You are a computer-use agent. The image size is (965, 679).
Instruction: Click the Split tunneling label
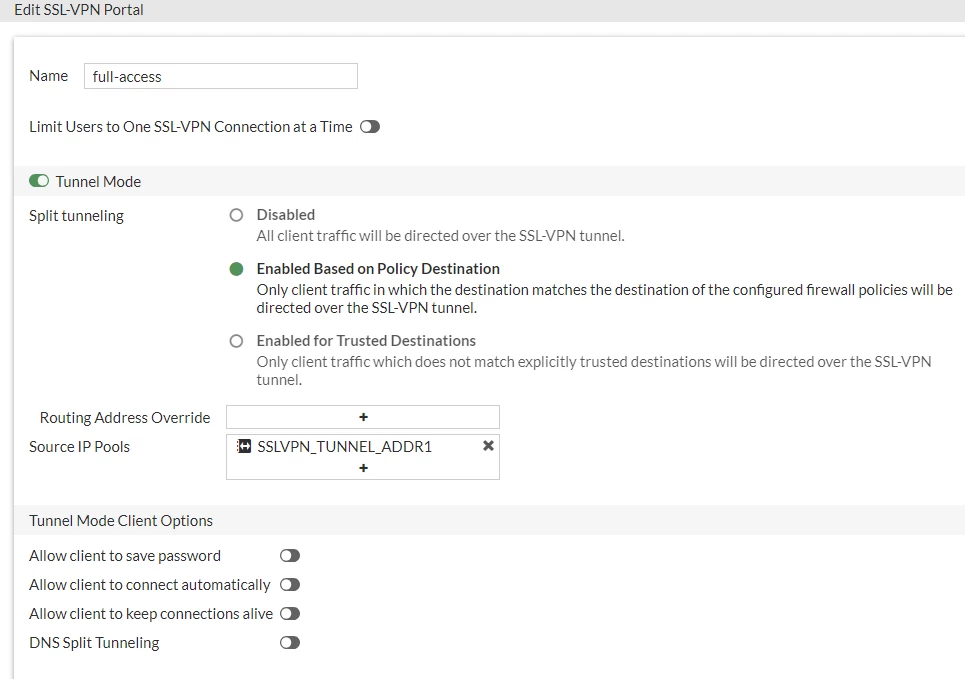coord(76,216)
